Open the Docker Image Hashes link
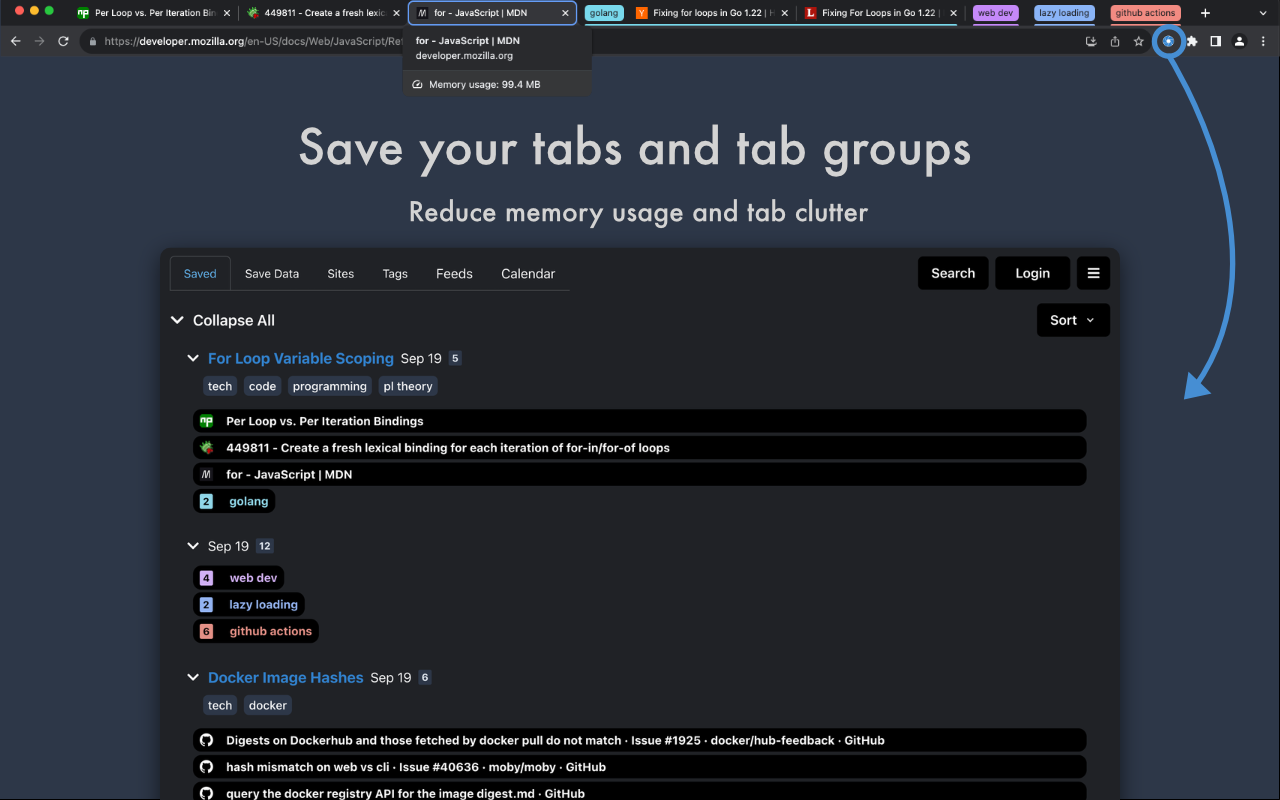 pos(286,677)
